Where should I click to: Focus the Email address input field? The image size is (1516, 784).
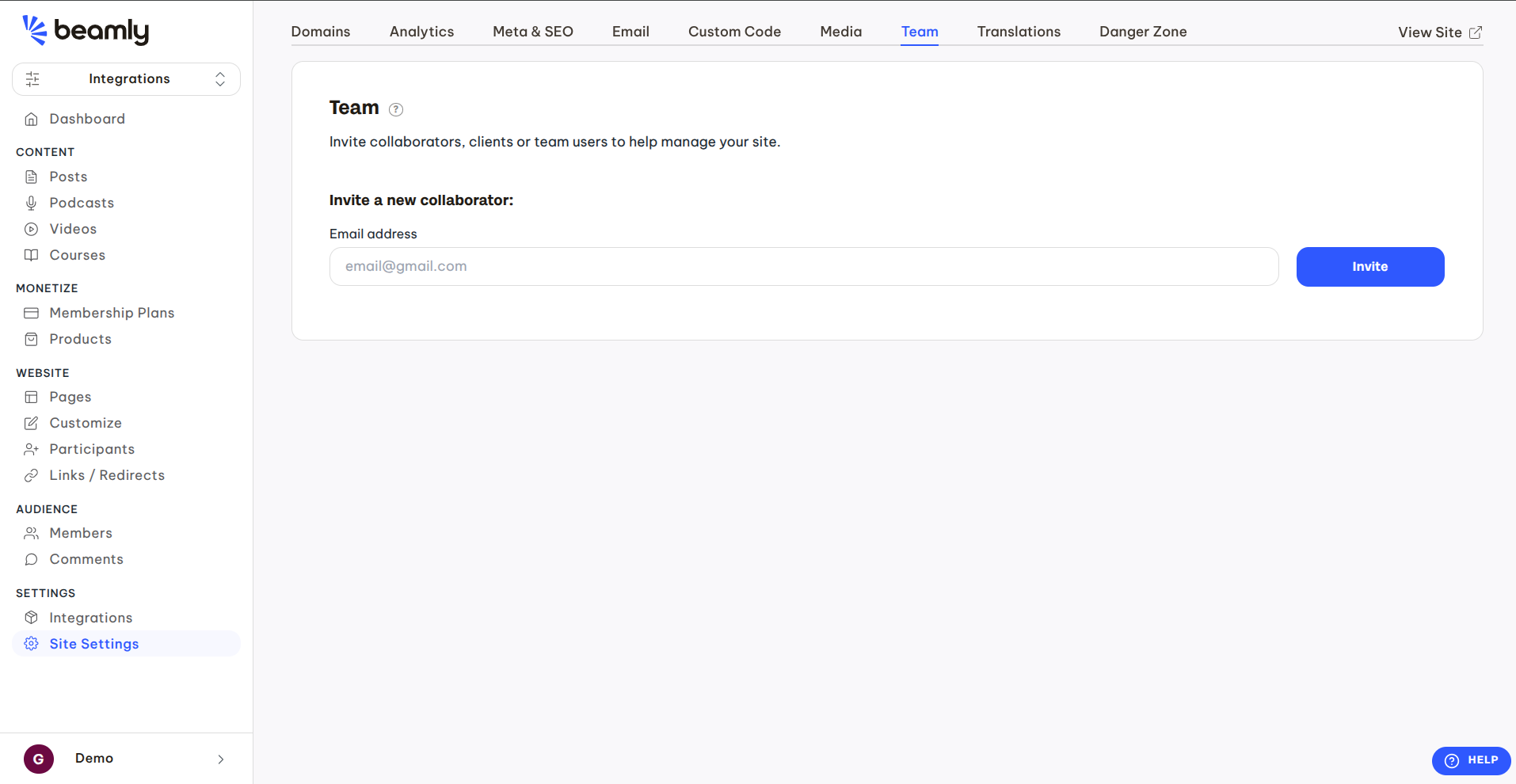(x=804, y=267)
